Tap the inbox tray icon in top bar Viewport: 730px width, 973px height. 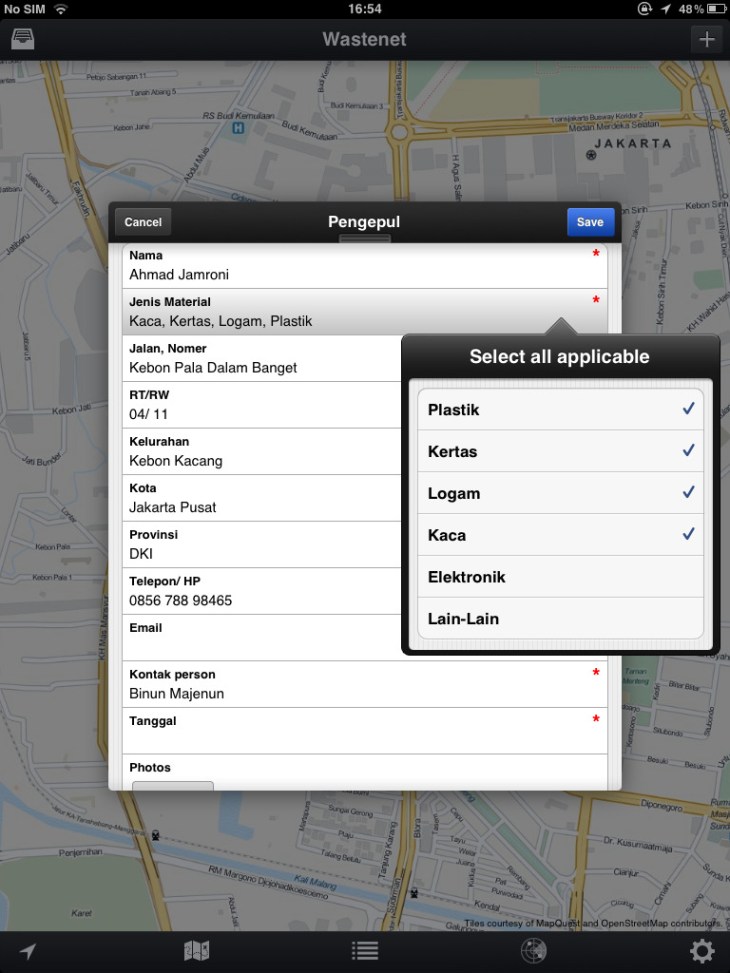pyautogui.click(x=22, y=40)
